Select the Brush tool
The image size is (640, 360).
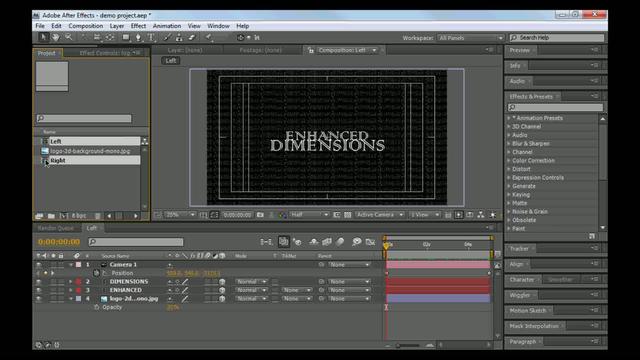click(167, 38)
